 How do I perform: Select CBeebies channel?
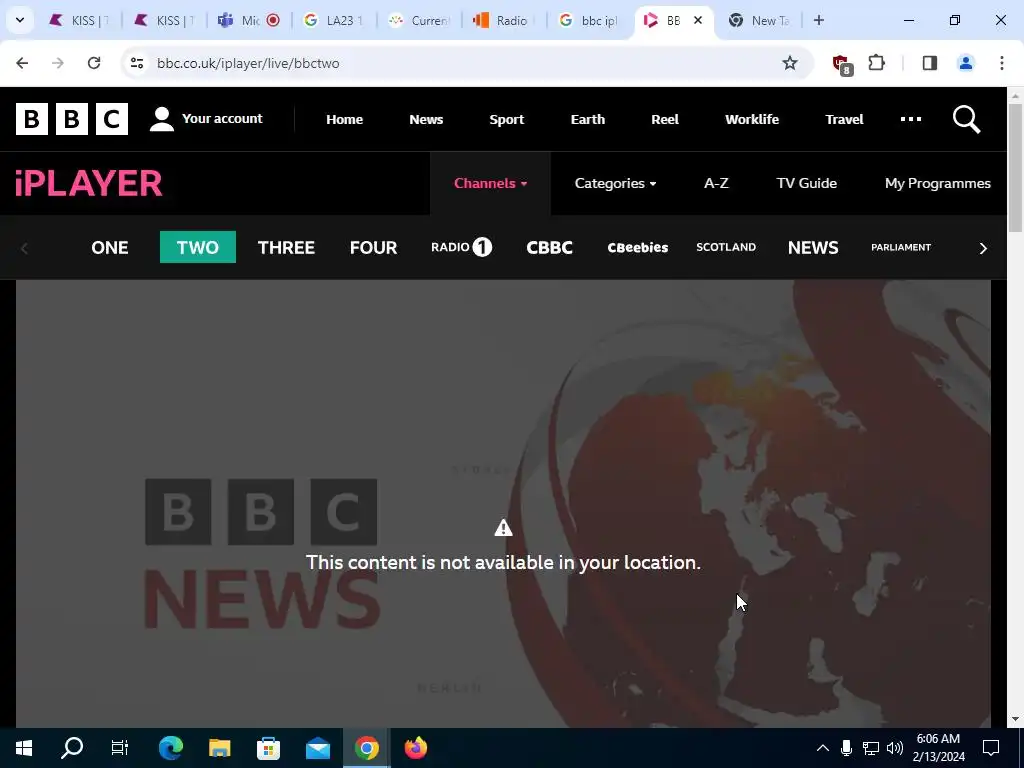pos(637,248)
